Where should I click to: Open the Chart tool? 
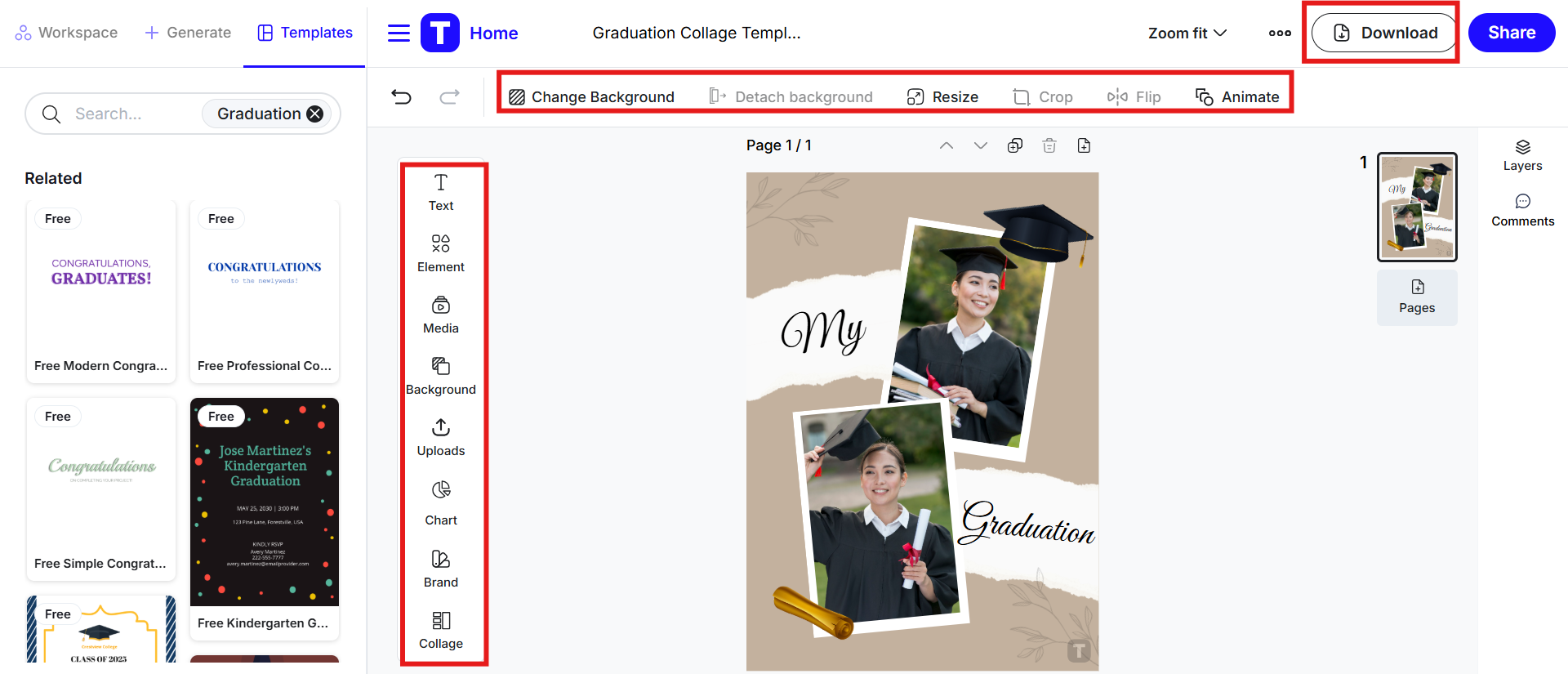tap(441, 503)
